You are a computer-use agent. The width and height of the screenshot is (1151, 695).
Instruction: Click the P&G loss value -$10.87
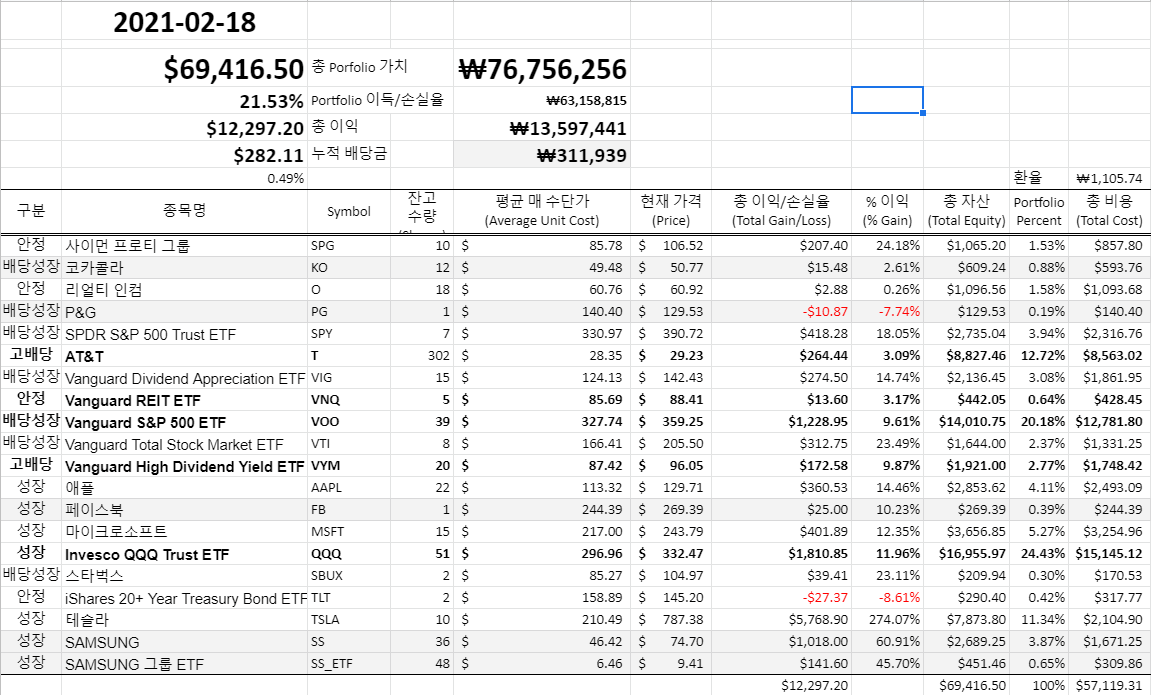click(x=781, y=311)
